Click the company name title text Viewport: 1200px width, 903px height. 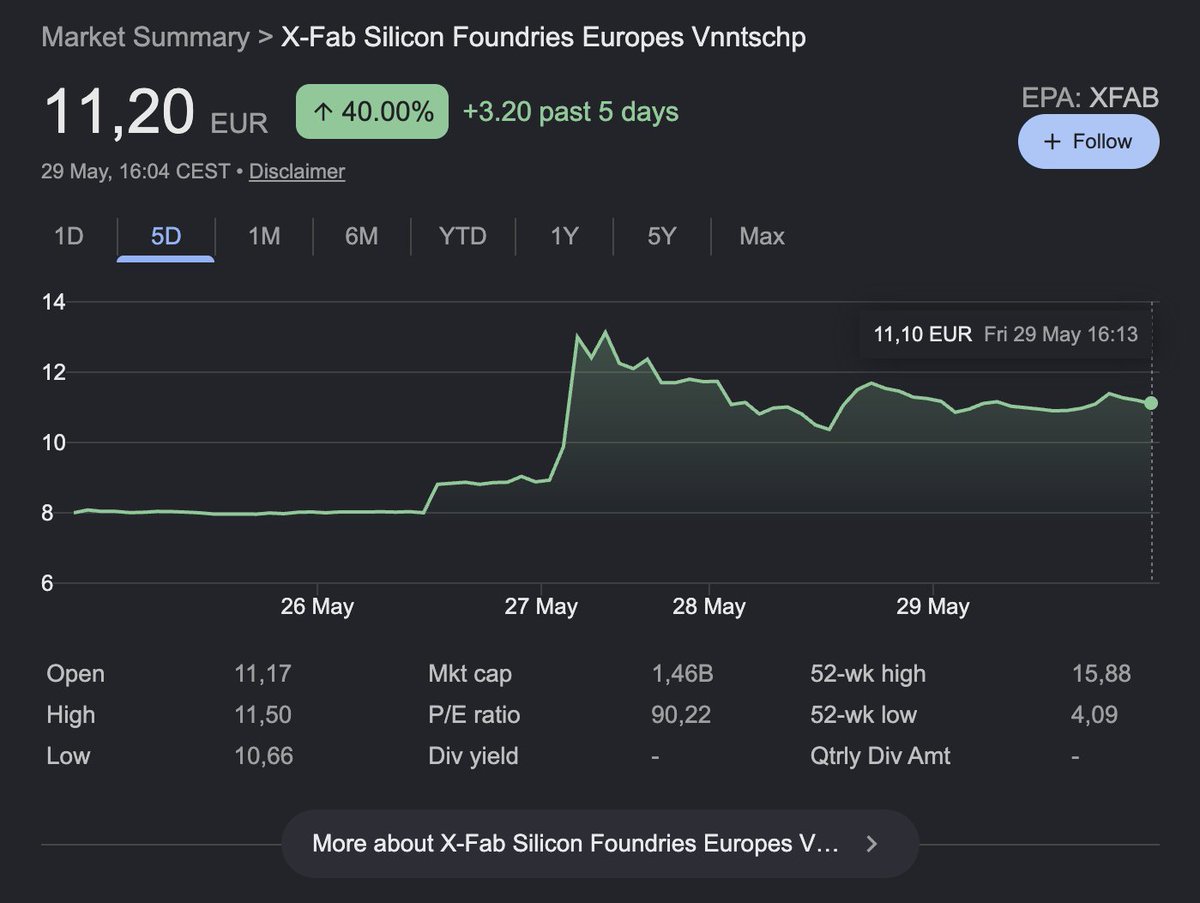544,37
